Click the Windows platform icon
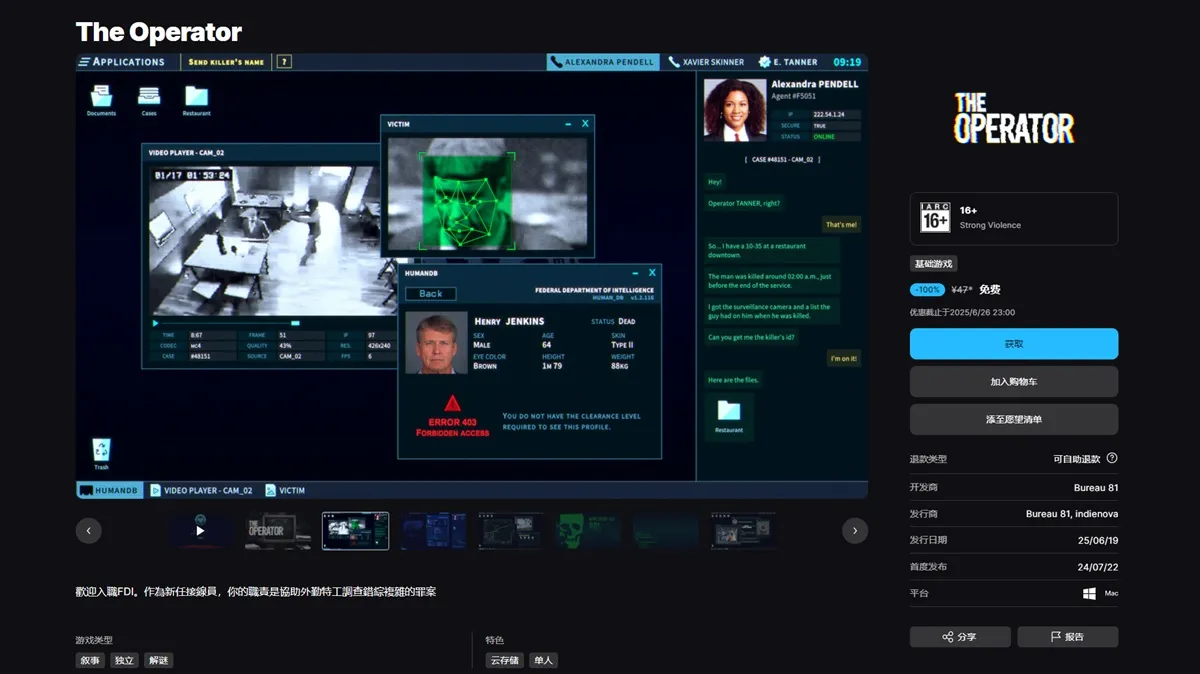This screenshot has height=674, width=1200. 1089,593
